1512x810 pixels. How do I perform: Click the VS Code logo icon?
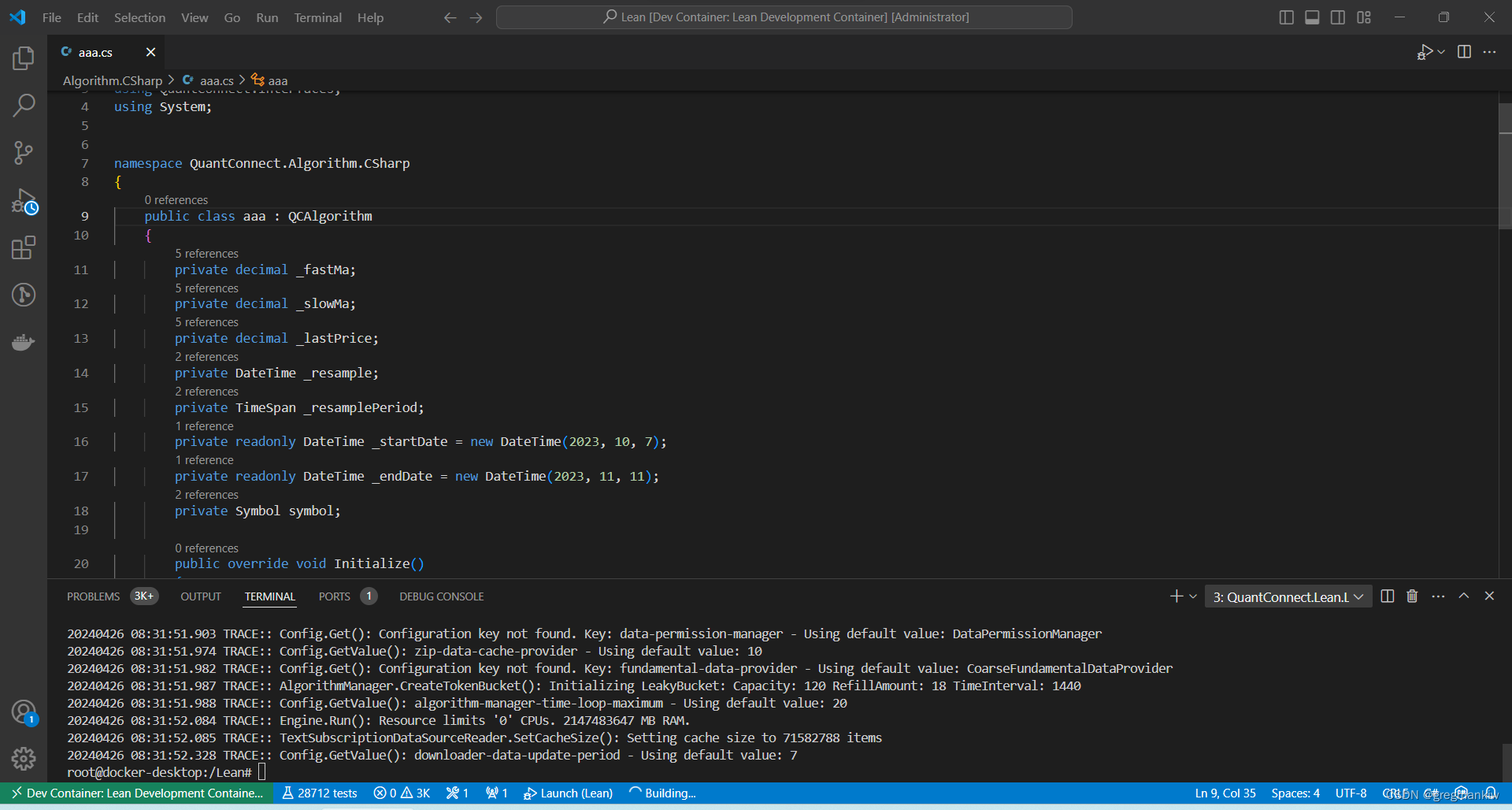17,17
